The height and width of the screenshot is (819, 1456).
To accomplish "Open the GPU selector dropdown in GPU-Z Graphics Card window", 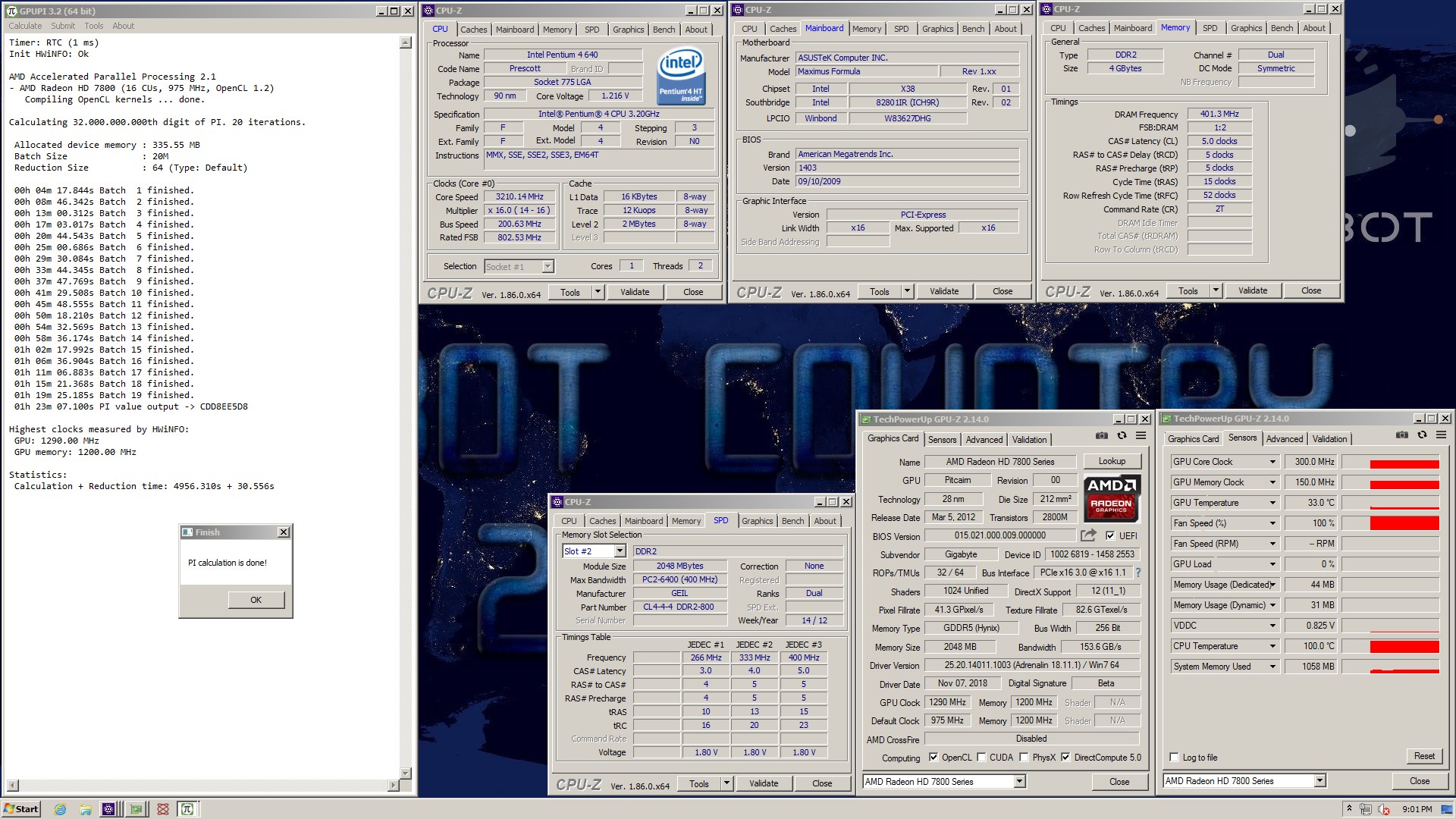I will pyautogui.click(x=1019, y=781).
